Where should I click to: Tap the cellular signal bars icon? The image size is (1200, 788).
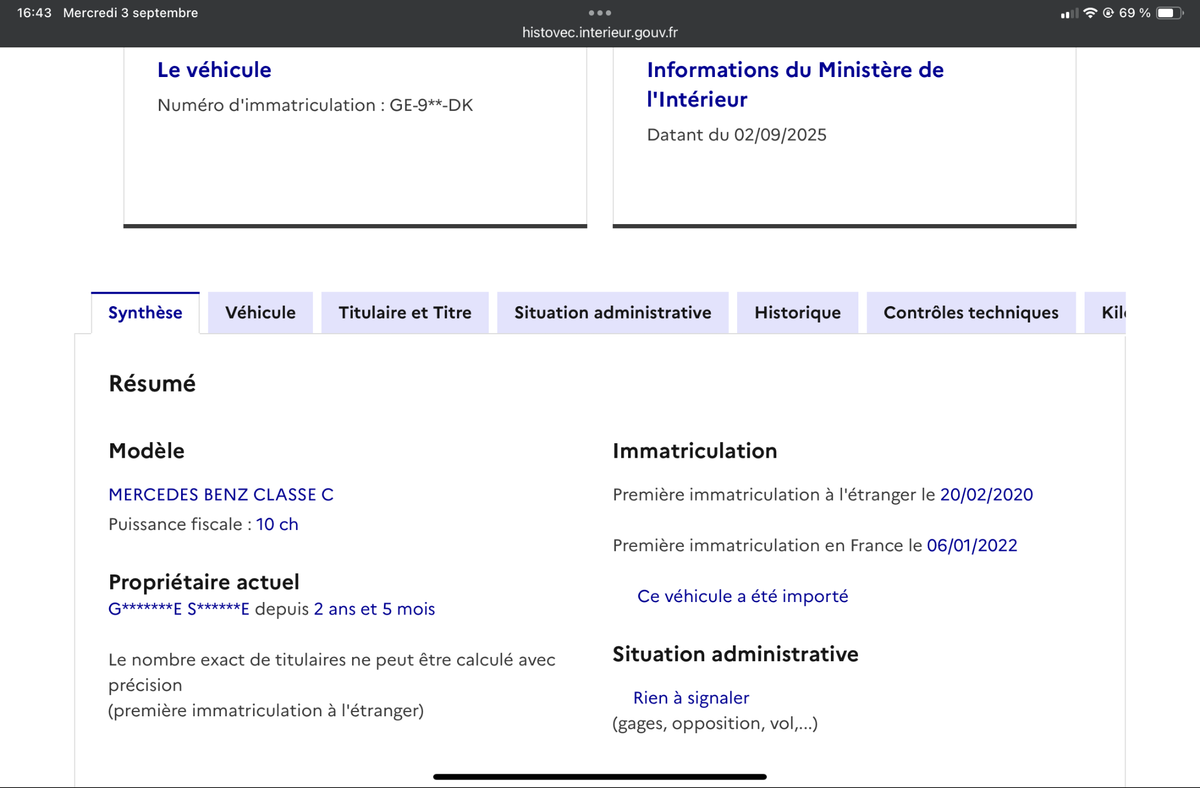click(x=1069, y=13)
